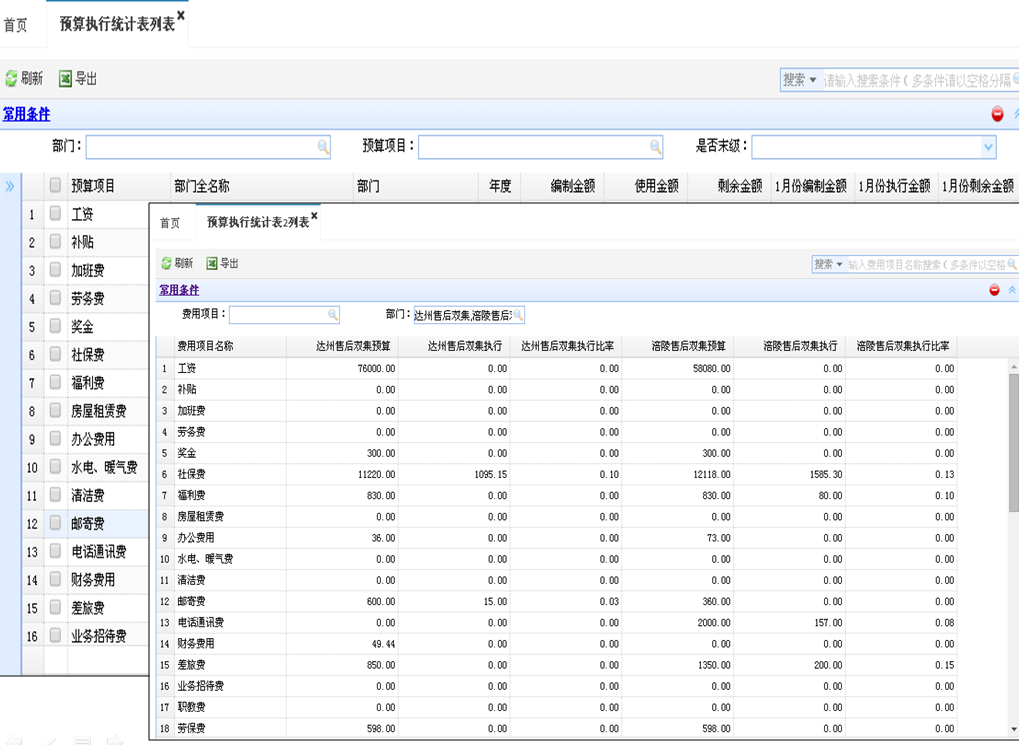Open the outer 搜索 dropdown arrow
This screenshot has width=1019, height=745.
[x=813, y=80]
